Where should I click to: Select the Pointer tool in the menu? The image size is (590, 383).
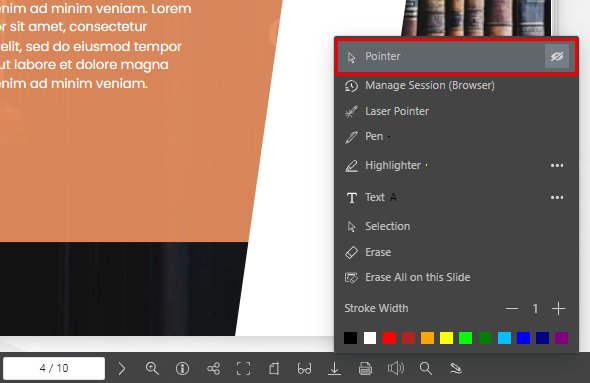click(456, 56)
